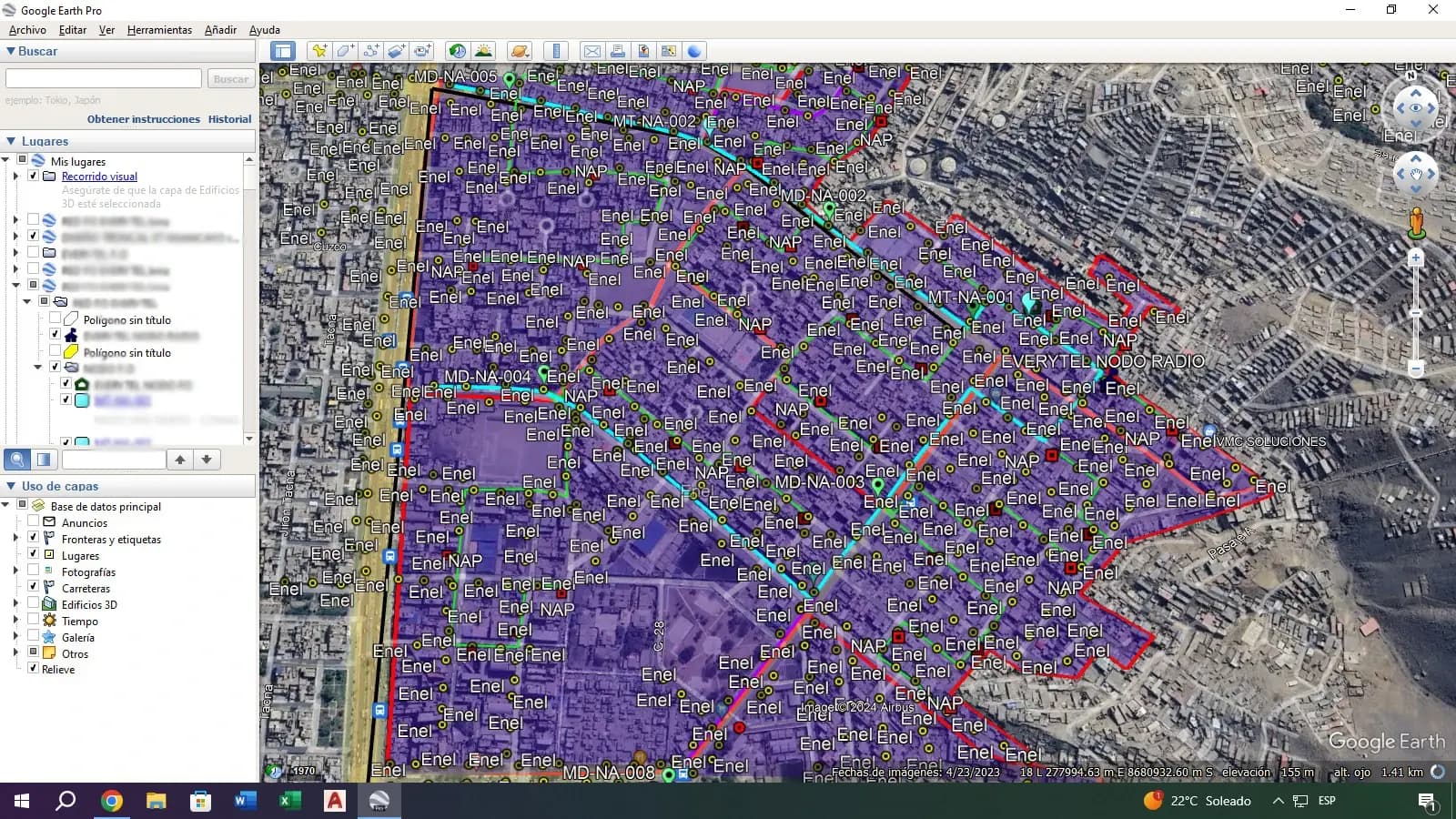The width and height of the screenshot is (1456, 819).
Task: Collapse Base de datos principal node
Action: coord(5,506)
